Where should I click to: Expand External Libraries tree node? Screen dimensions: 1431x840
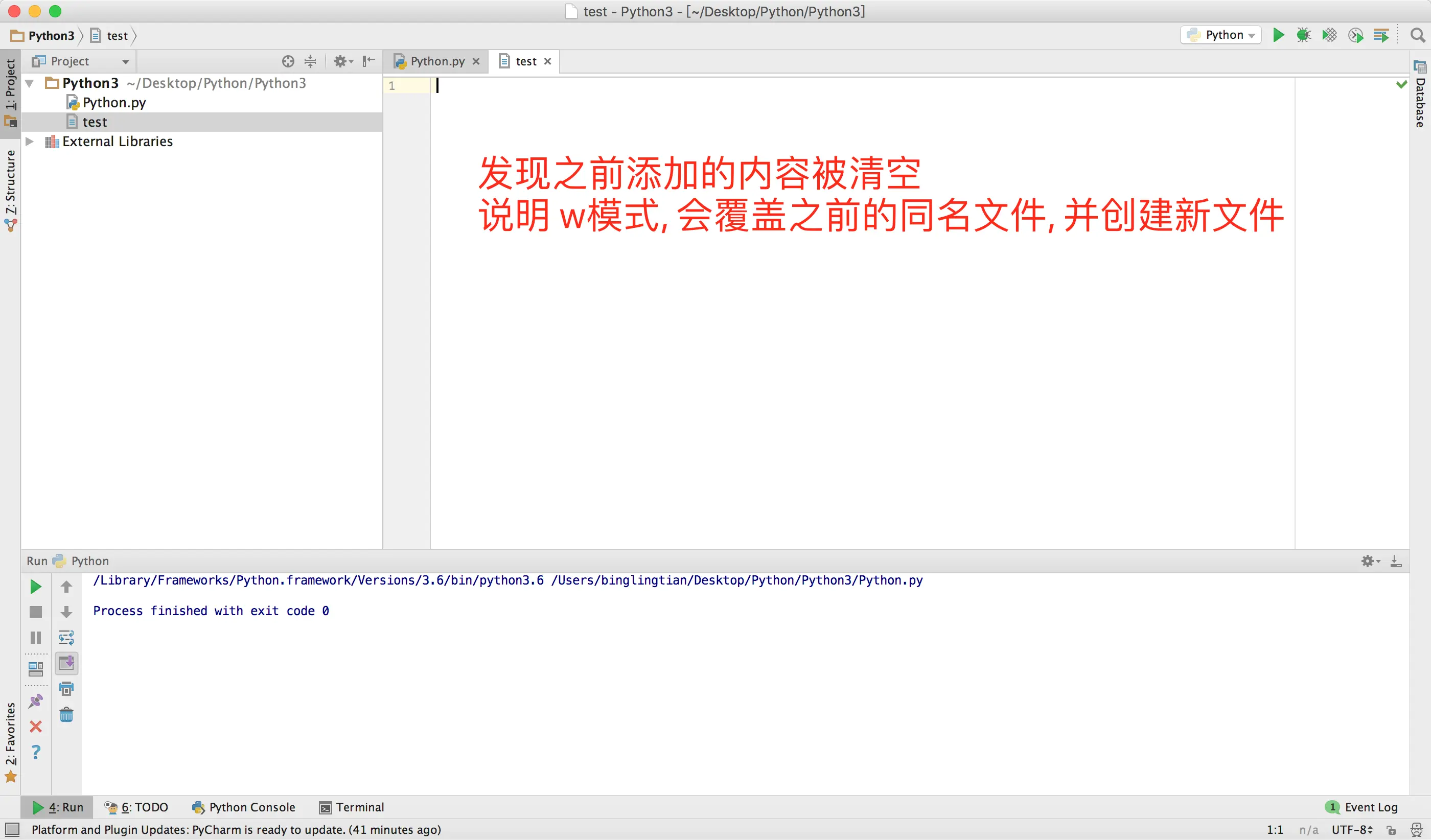(x=30, y=142)
